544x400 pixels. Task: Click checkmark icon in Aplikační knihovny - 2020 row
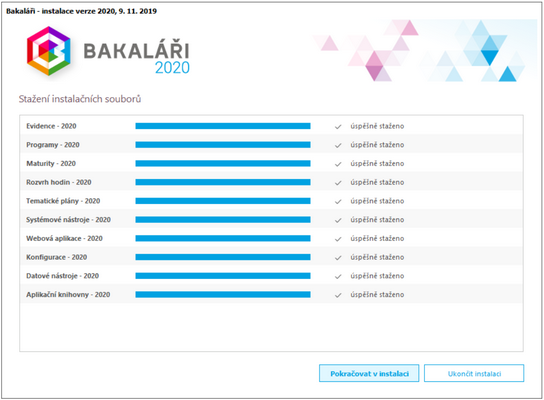338,295
